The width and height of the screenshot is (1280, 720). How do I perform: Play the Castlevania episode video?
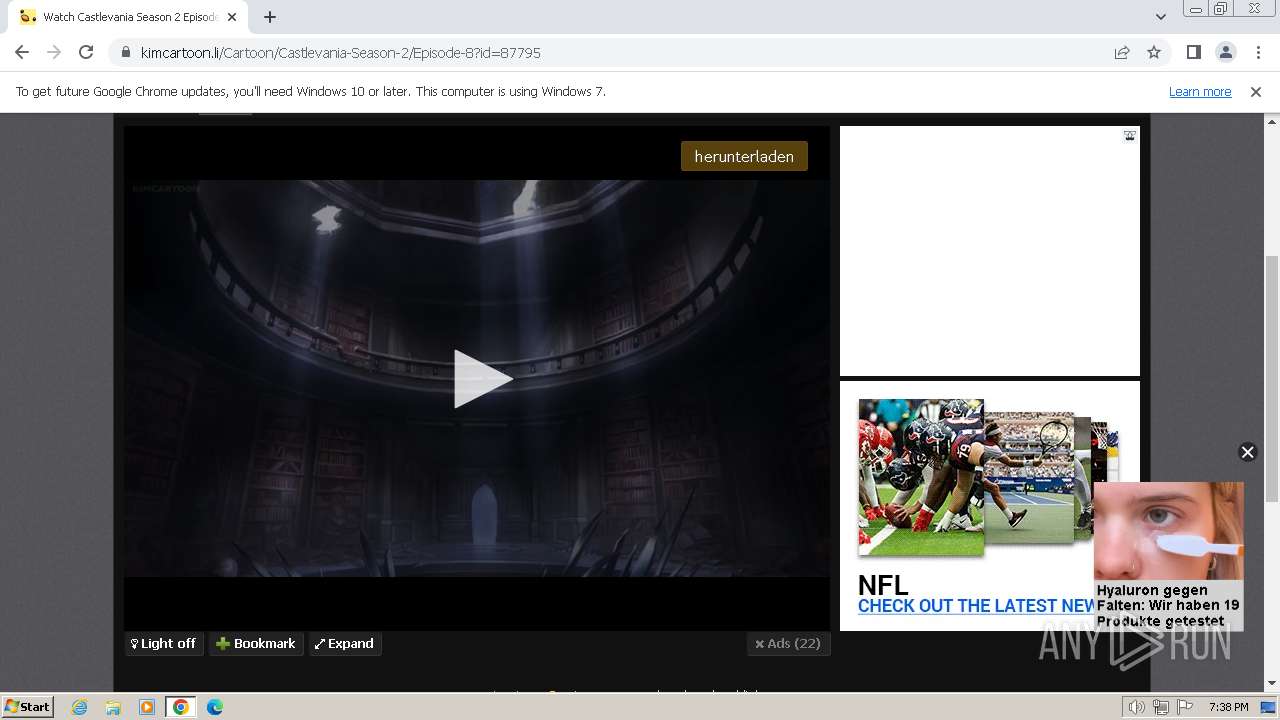click(483, 379)
